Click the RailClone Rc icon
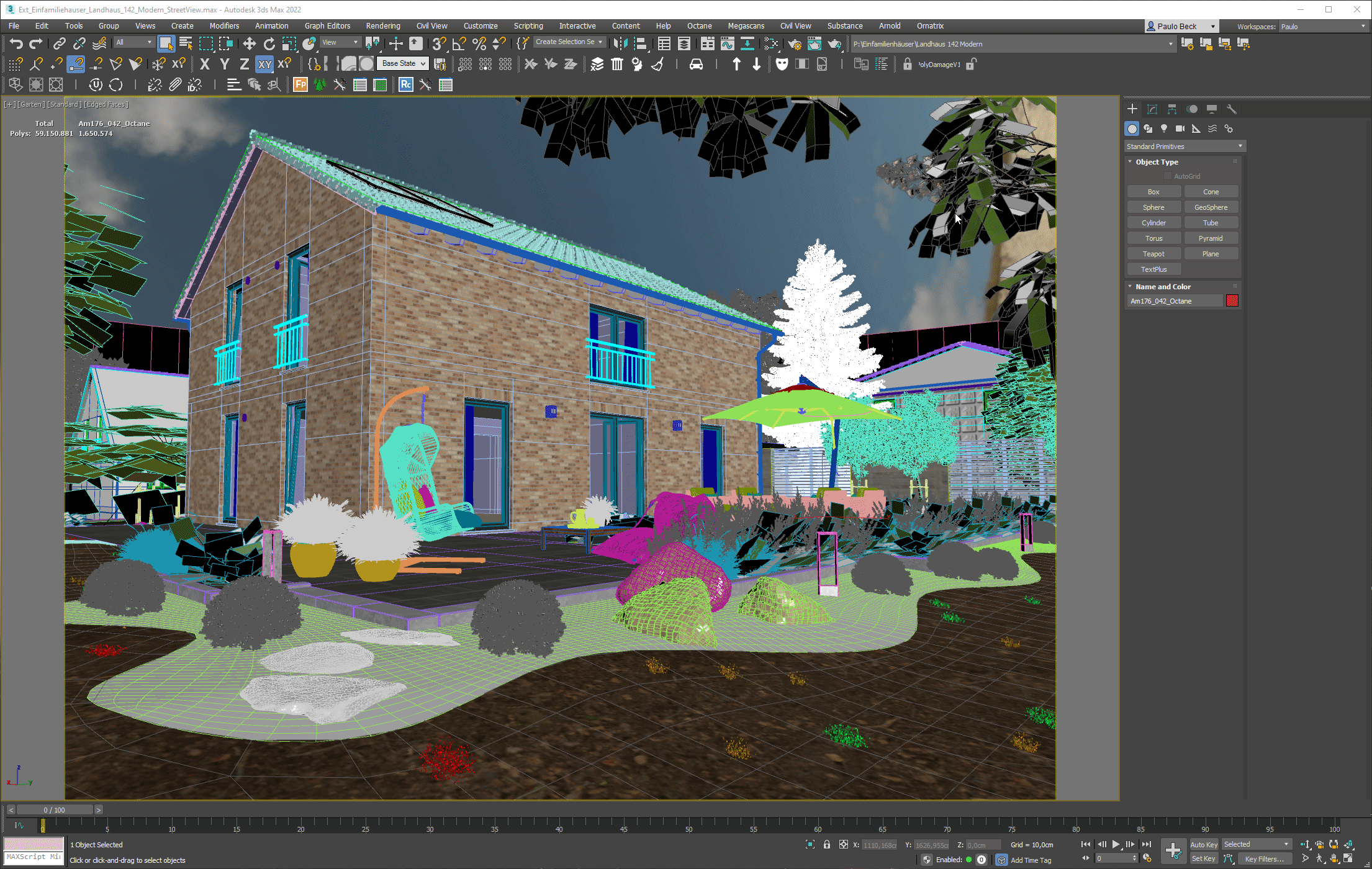 pos(406,85)
